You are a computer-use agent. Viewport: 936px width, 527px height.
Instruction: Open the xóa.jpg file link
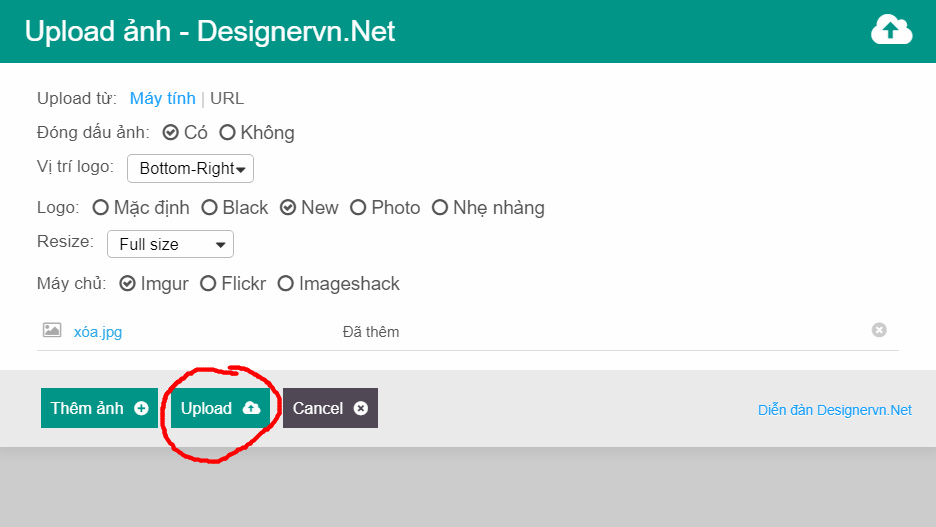(98, 332)
